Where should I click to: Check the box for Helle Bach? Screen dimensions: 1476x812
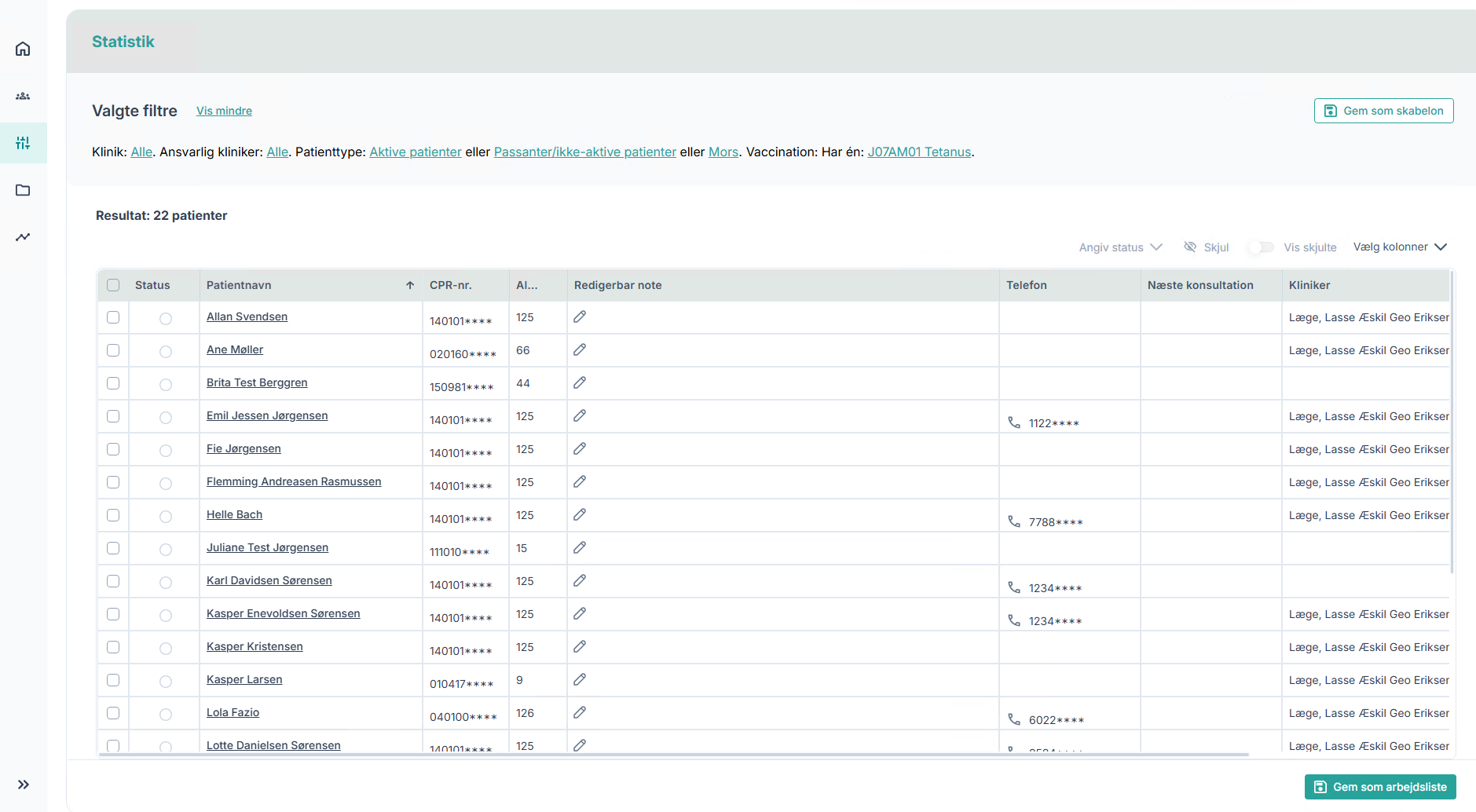point(113,515)
